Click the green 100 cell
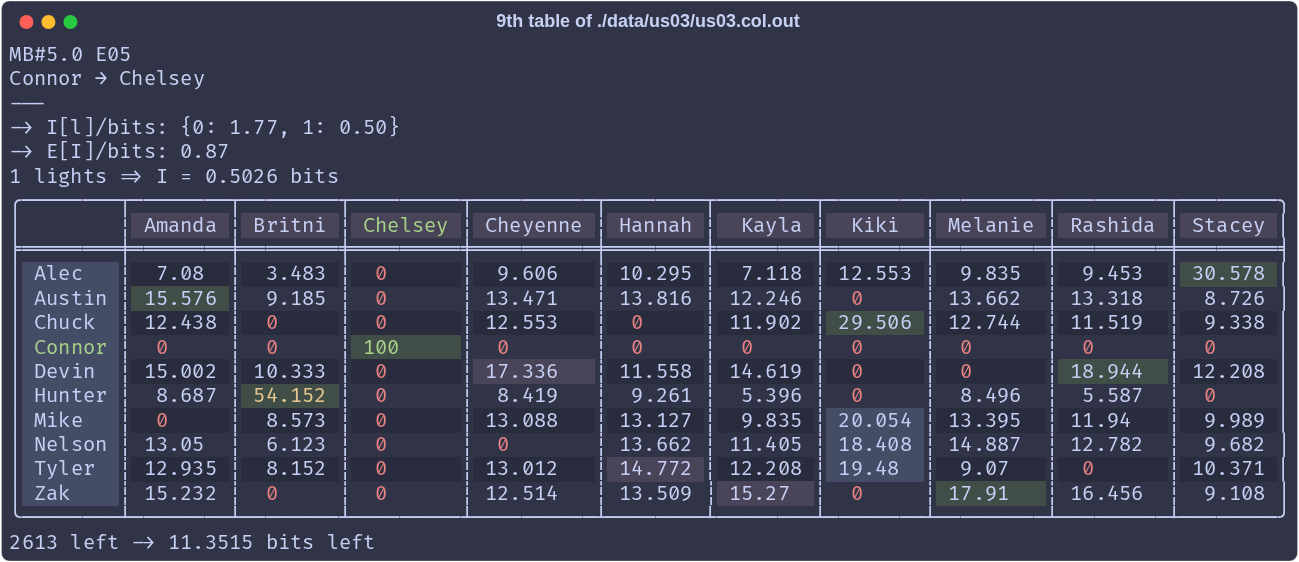 tap(405, 347)
